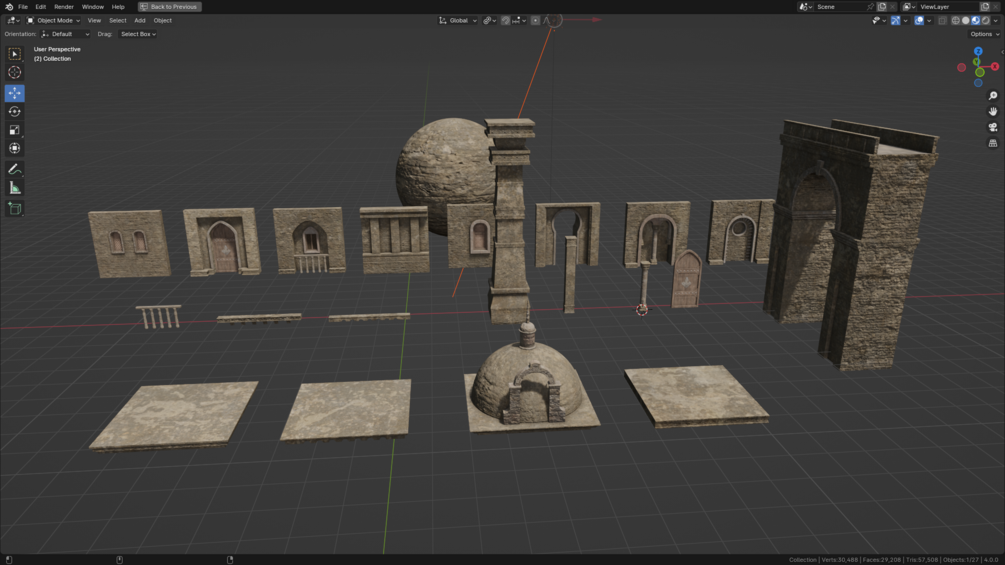
Task: Select the Add Cube tool
Action: [x=14, y=208]
